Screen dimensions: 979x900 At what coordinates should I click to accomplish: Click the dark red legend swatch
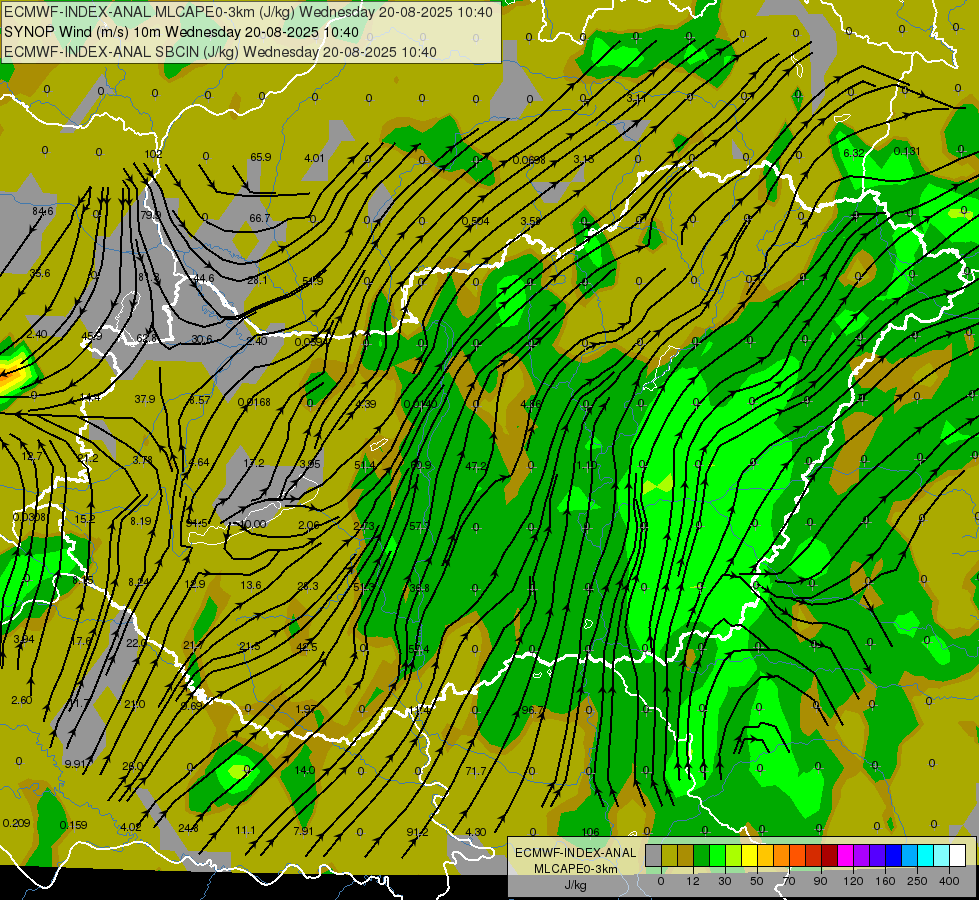click(x=831, y=855)
